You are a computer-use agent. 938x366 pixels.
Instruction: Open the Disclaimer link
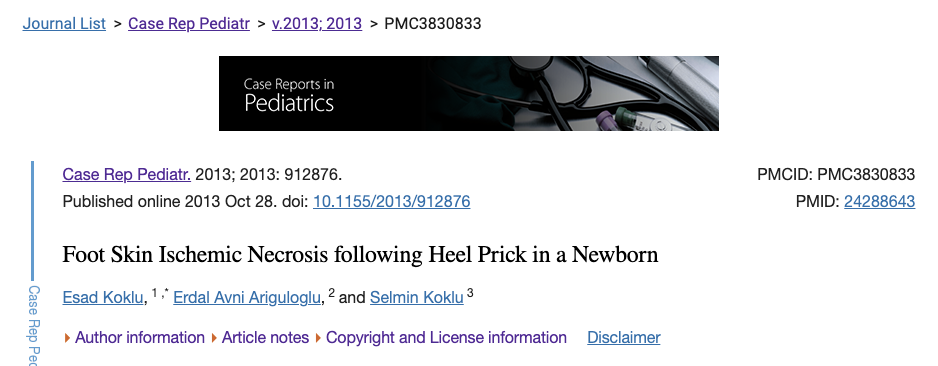click(624, 338)
